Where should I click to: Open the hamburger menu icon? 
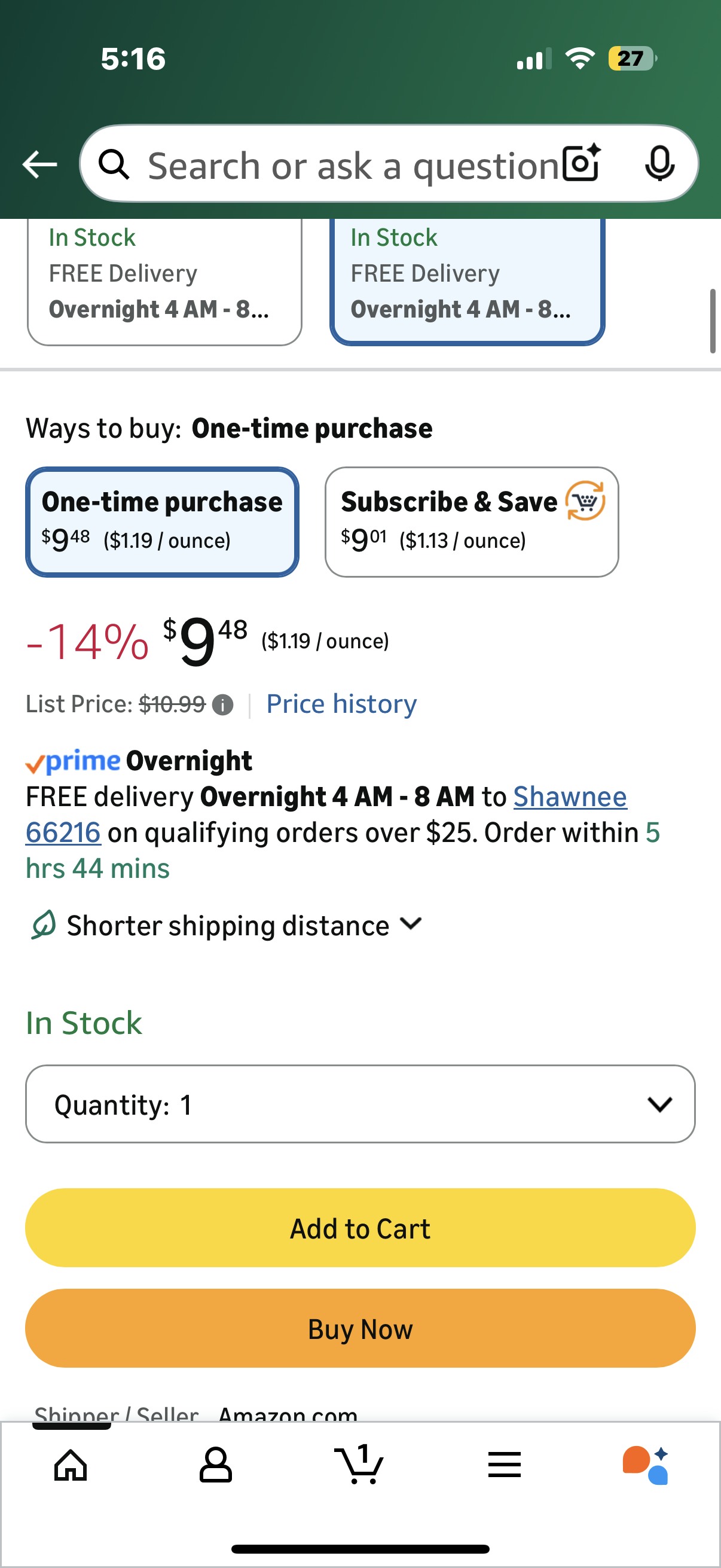[505, 1465]
